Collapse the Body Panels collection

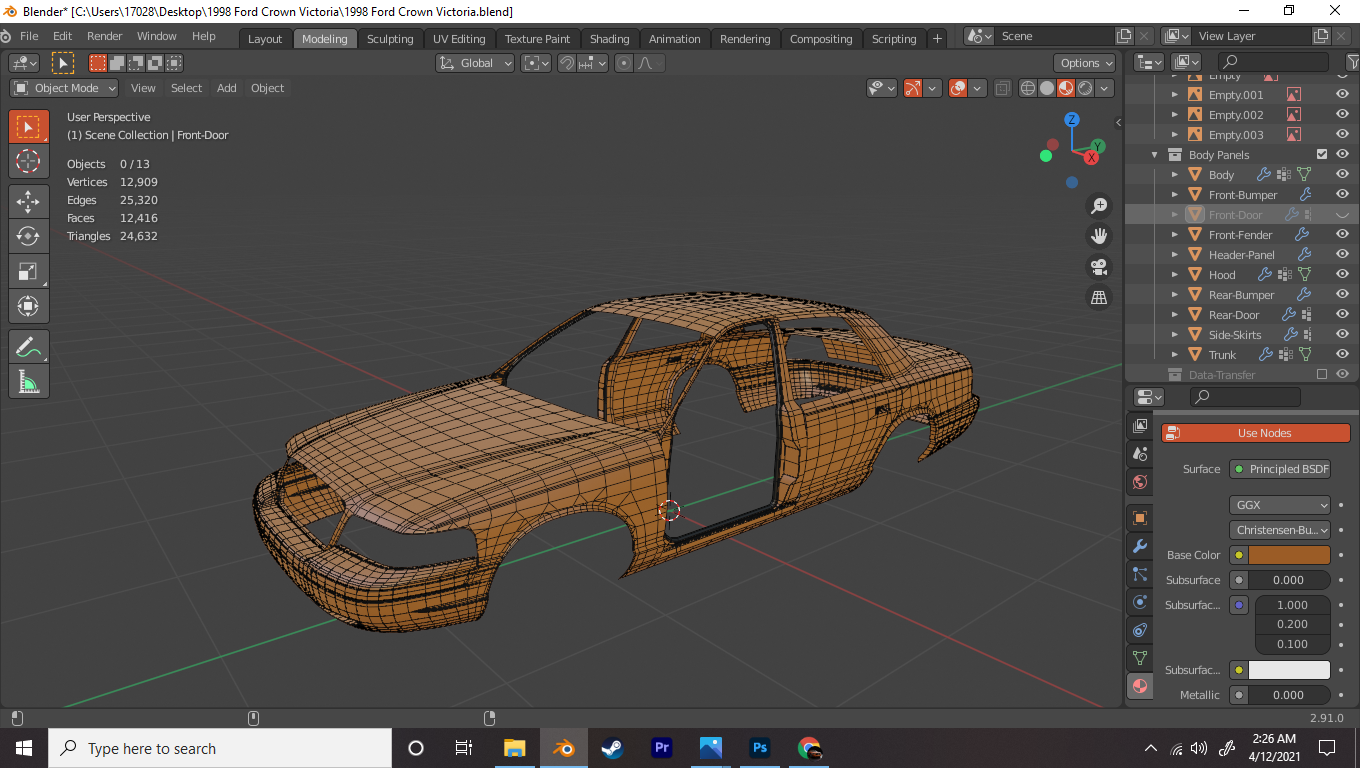point(1155,154)
